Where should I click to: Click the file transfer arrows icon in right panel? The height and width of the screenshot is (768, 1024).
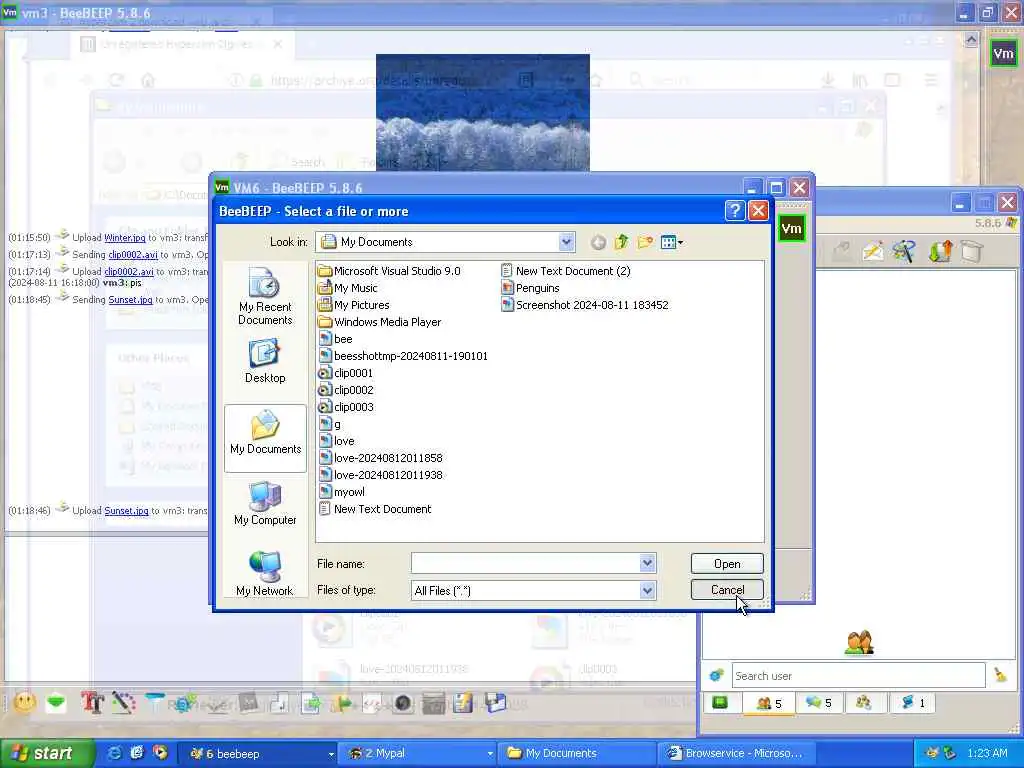point(940,251)
